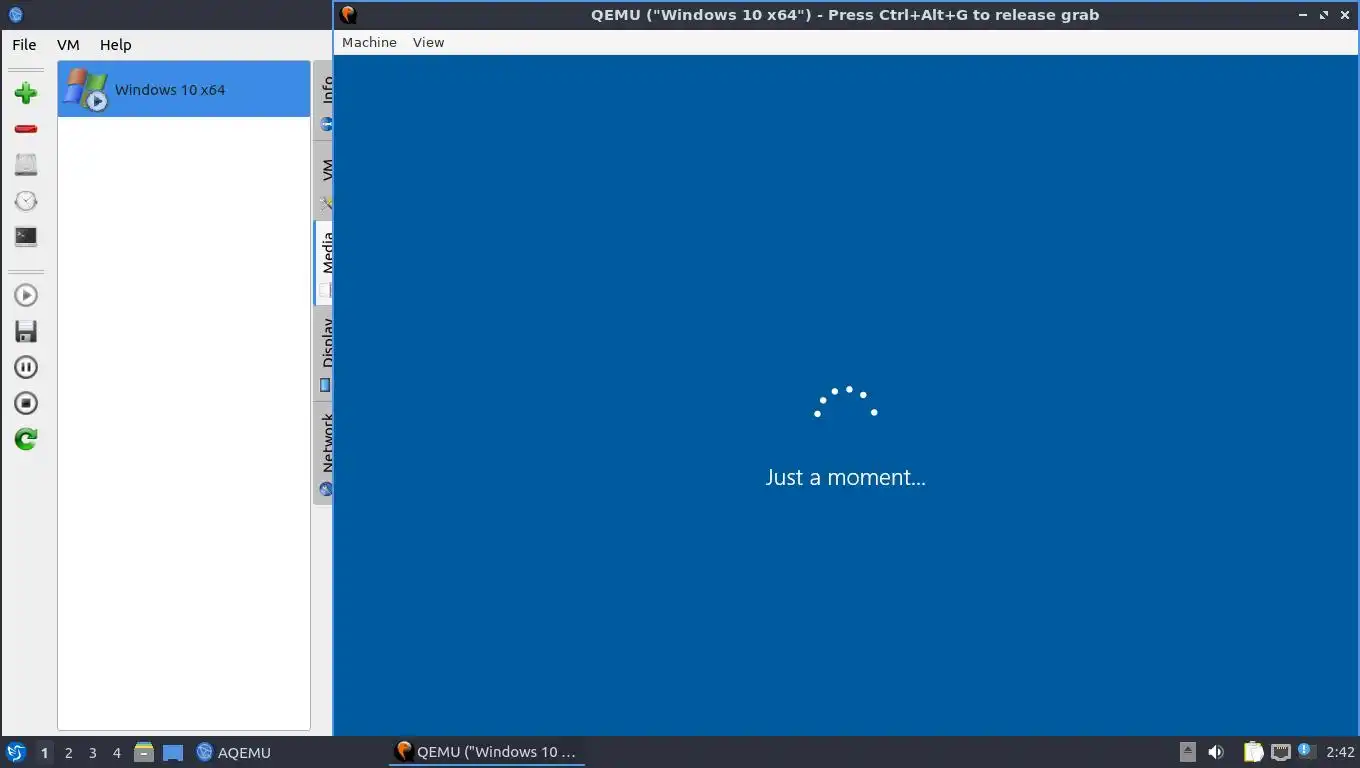The width and height of the screenshot is (1360, 768).
Task: Open the desktop start menu icon in taskbar
Action: pos(15,752)
